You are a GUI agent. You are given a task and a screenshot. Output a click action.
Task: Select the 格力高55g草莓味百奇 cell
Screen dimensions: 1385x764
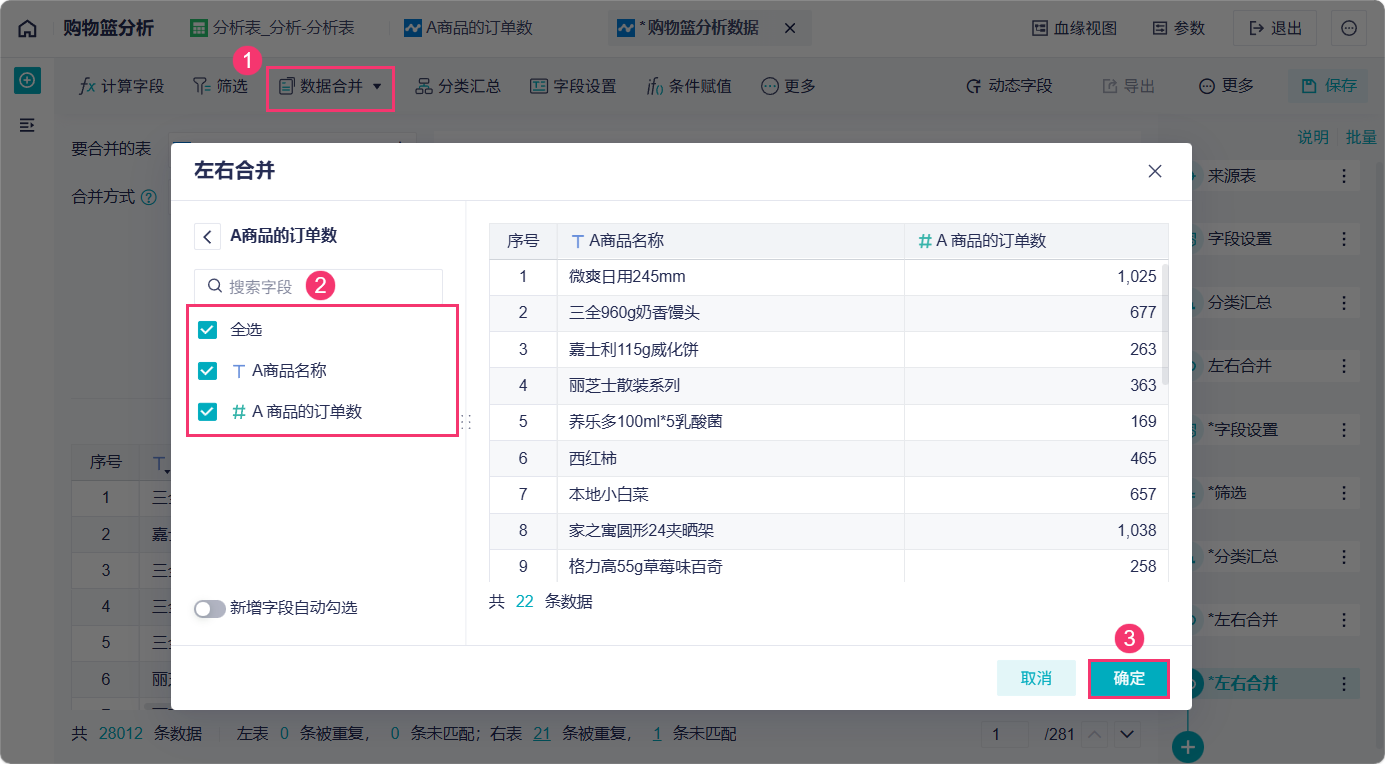(x=730, y=566)
